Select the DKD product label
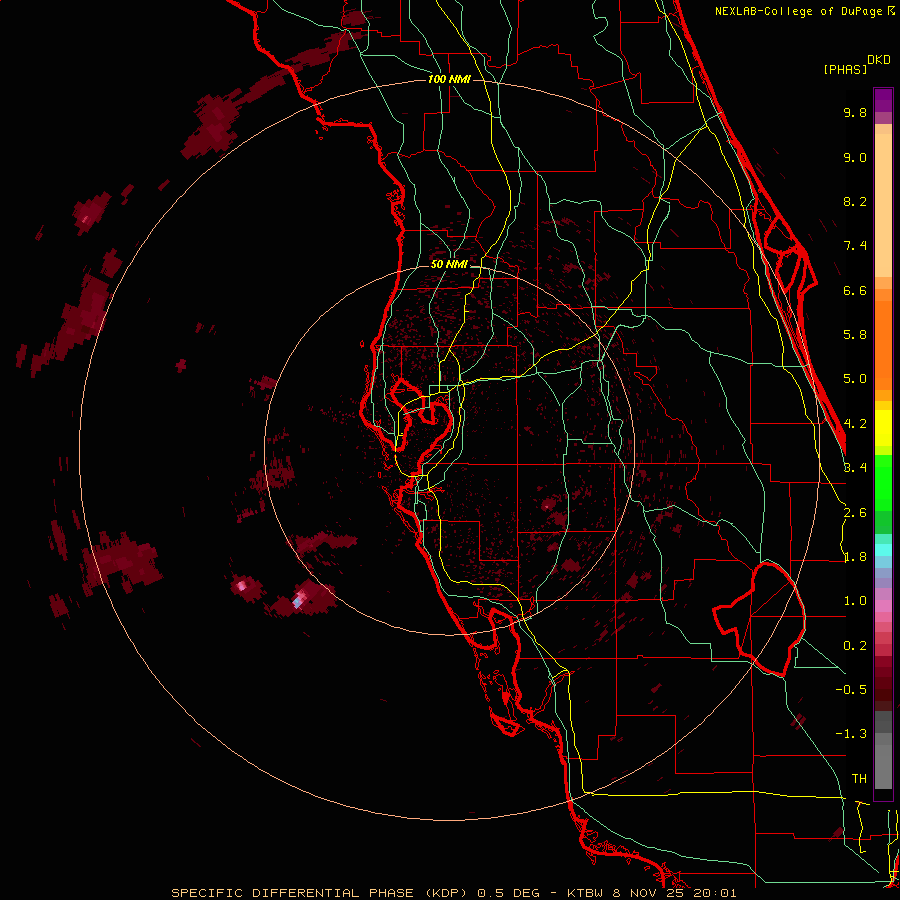This screenshot has width=900, height=900. (x=879, y=60)
